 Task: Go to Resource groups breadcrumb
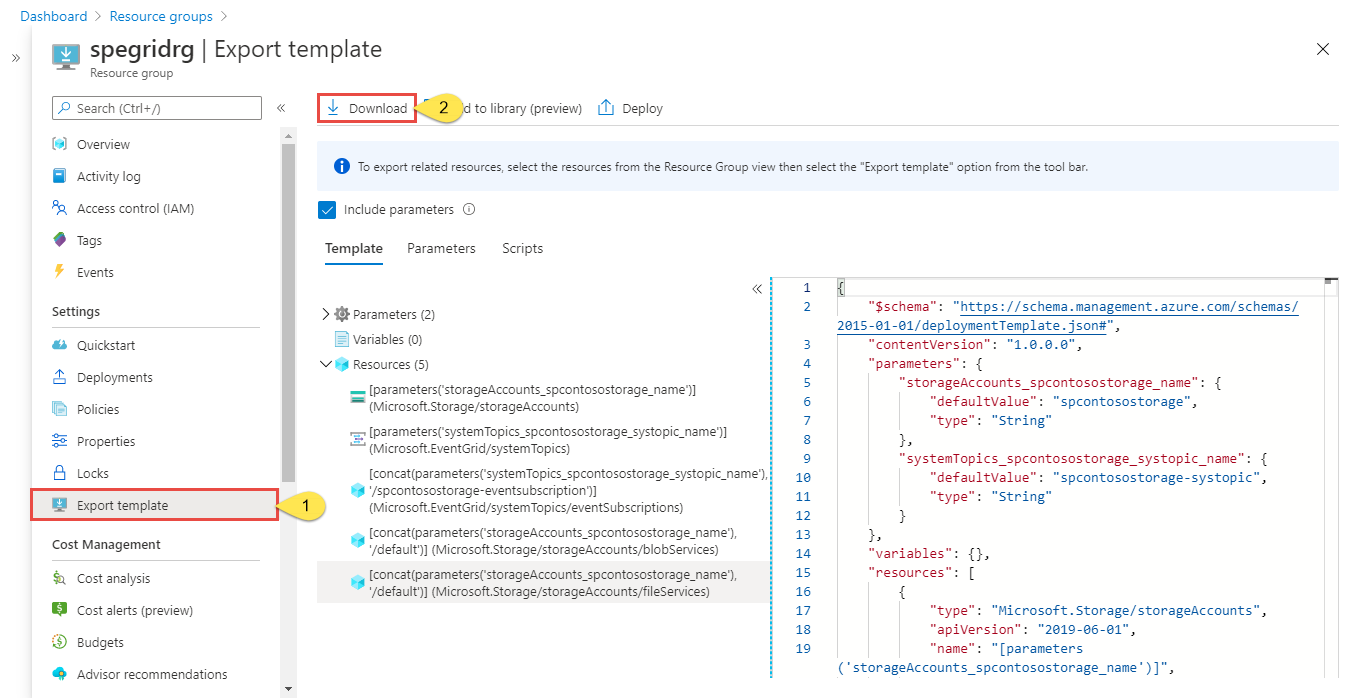coord(161,16)
